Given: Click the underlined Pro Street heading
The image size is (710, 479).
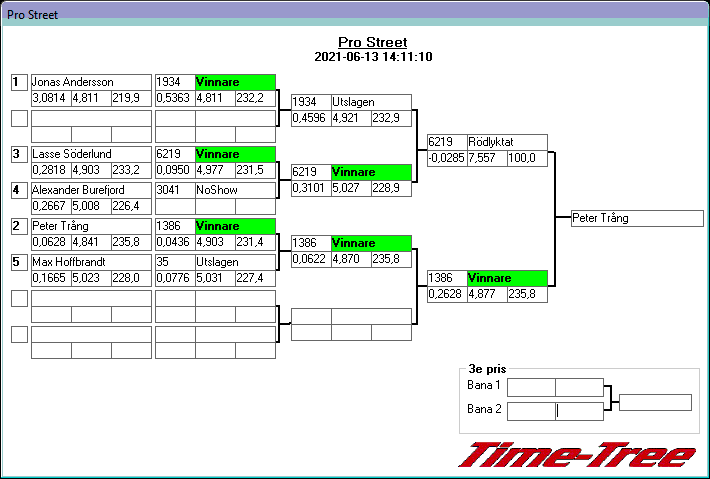Looking at the screenshot, I should point(372,42).
